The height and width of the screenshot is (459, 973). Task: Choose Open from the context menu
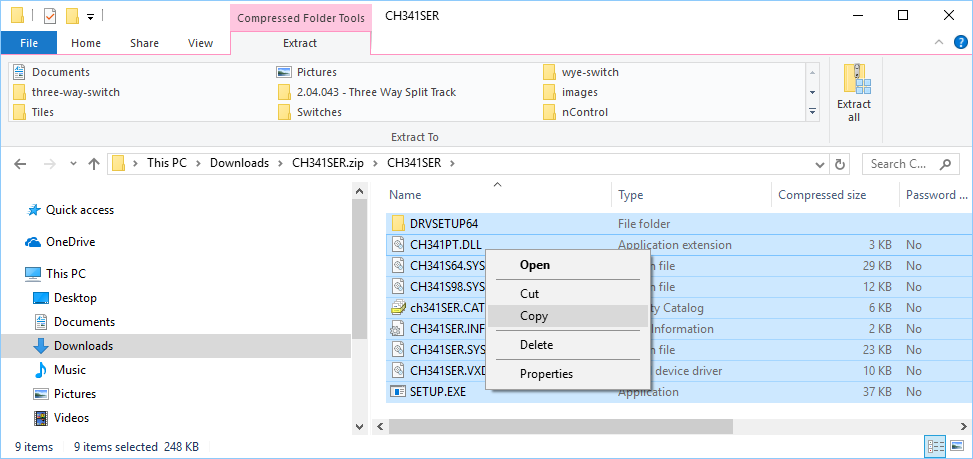click(568, 265)
